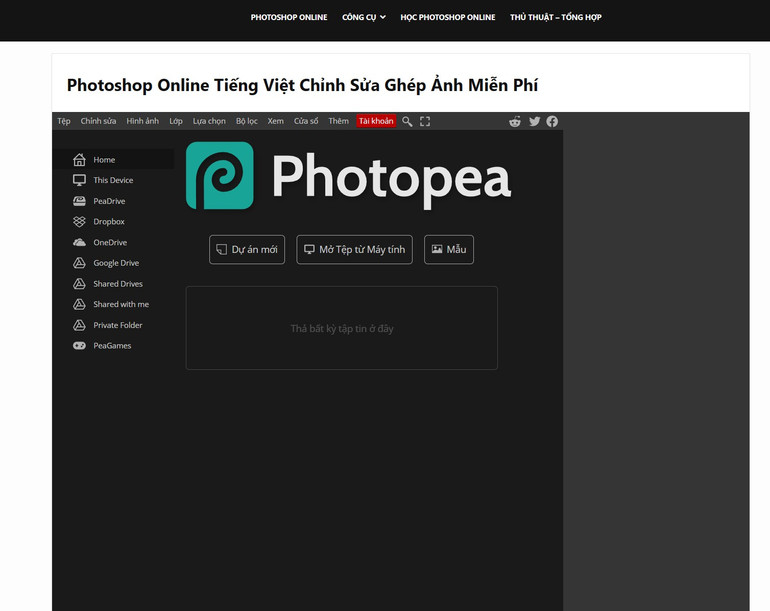Expand the CÔNG CỤ dropdown
The width and height of the screenshot is (770, 611).
pos(364,17)
